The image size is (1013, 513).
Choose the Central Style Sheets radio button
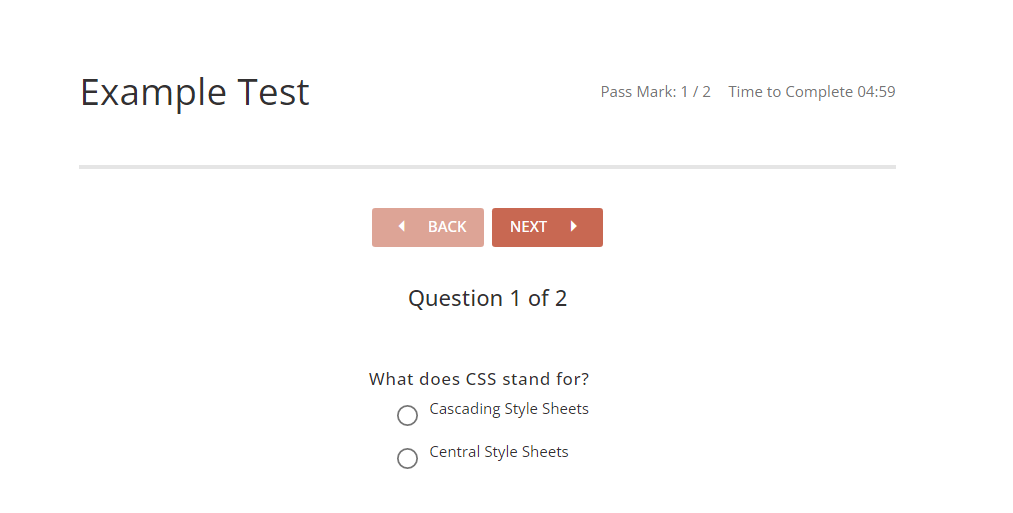pos(407,458)
